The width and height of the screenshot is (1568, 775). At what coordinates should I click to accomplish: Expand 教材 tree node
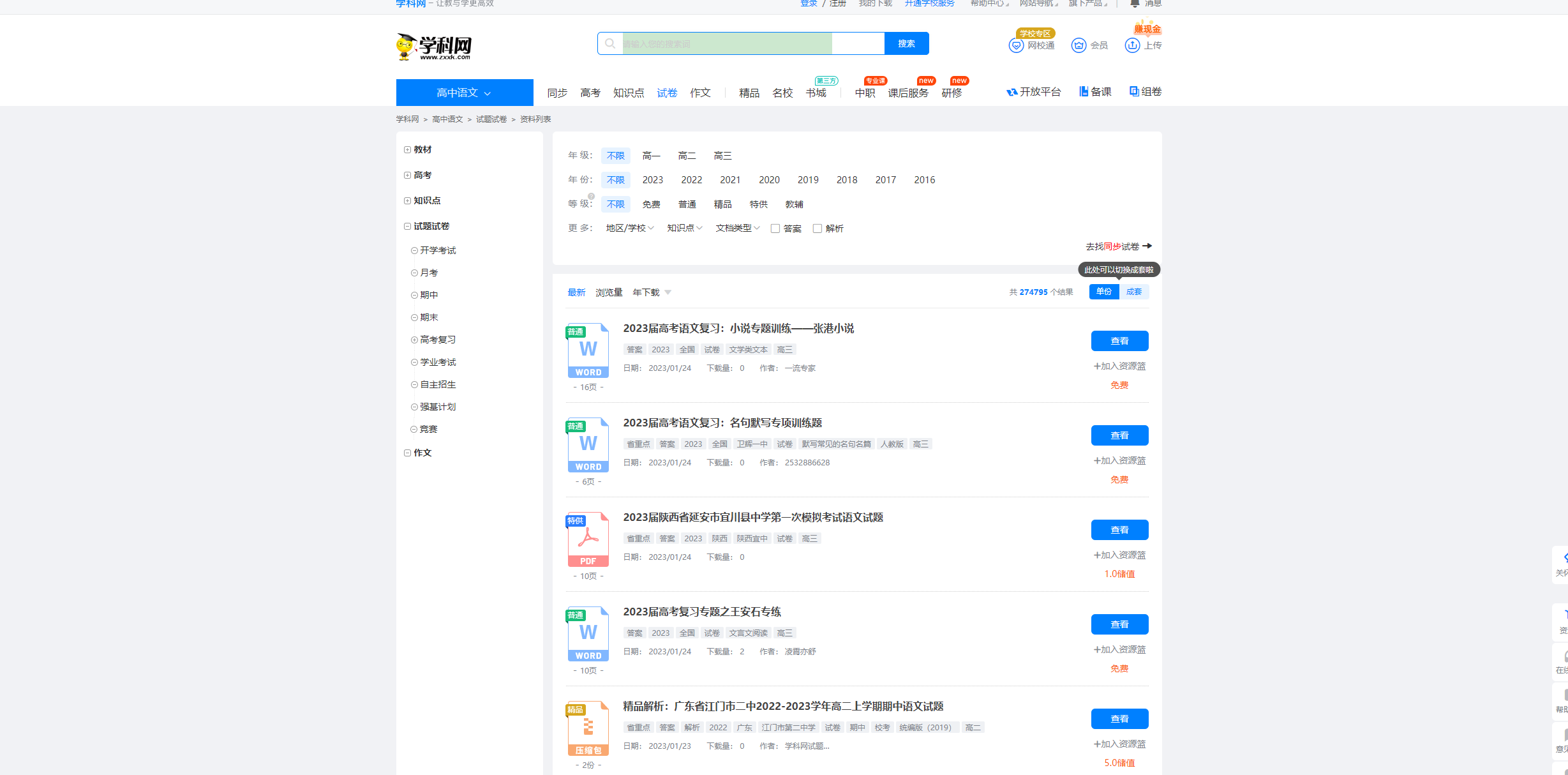coord(407,149)
